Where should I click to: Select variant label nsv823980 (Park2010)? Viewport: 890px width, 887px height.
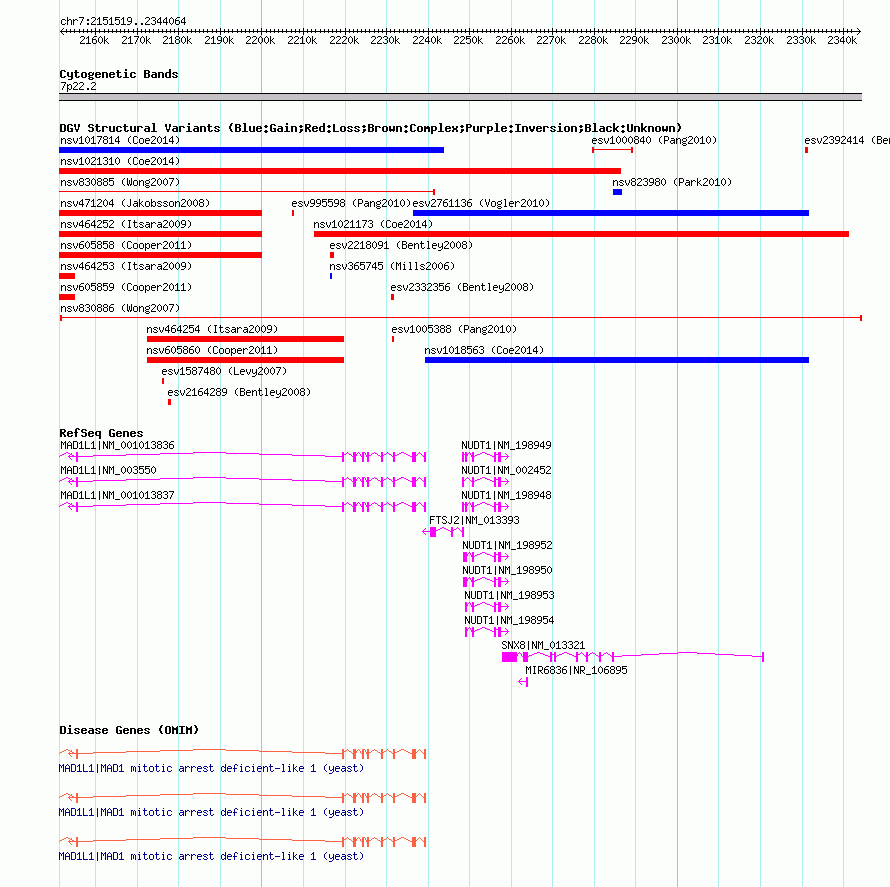click(672, 182)
